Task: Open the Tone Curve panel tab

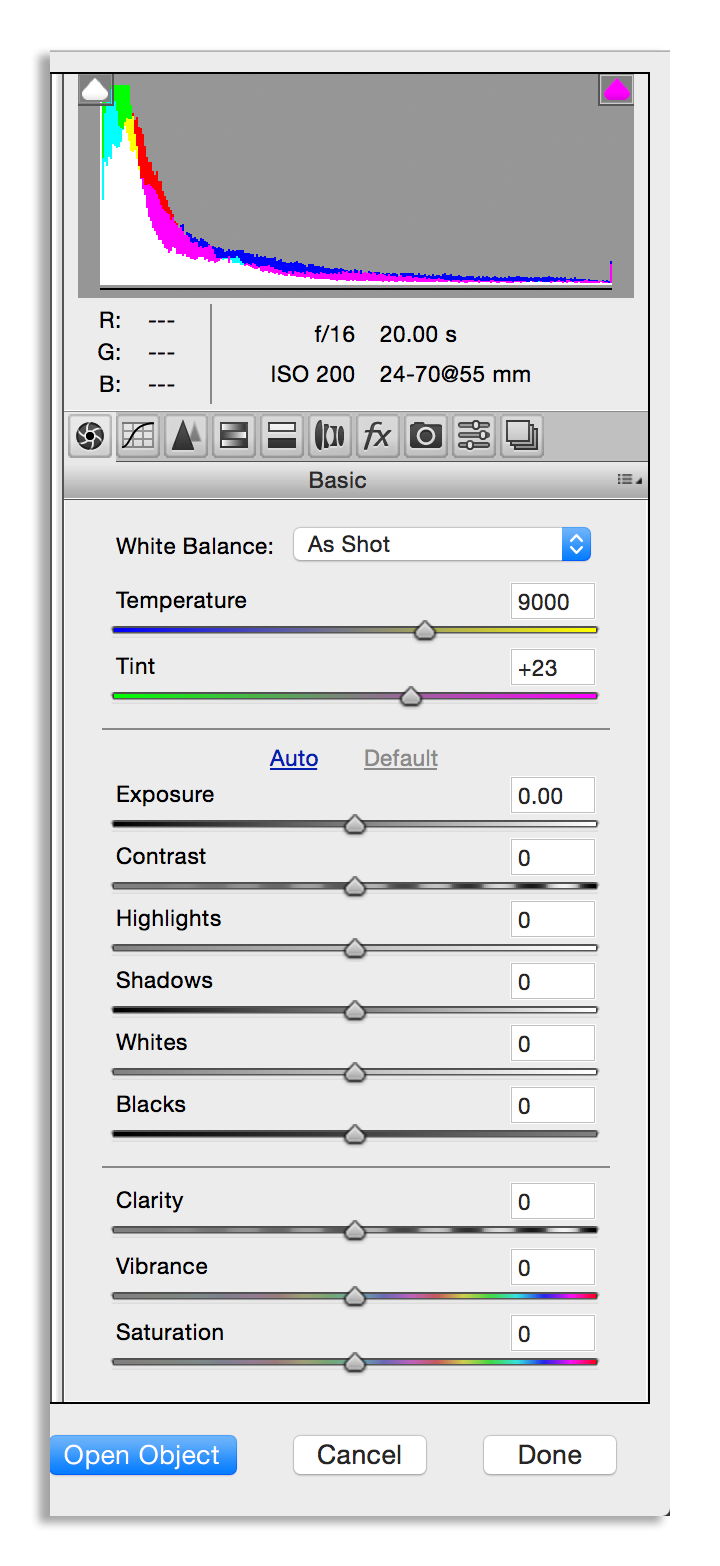Action: coord(138,435)
